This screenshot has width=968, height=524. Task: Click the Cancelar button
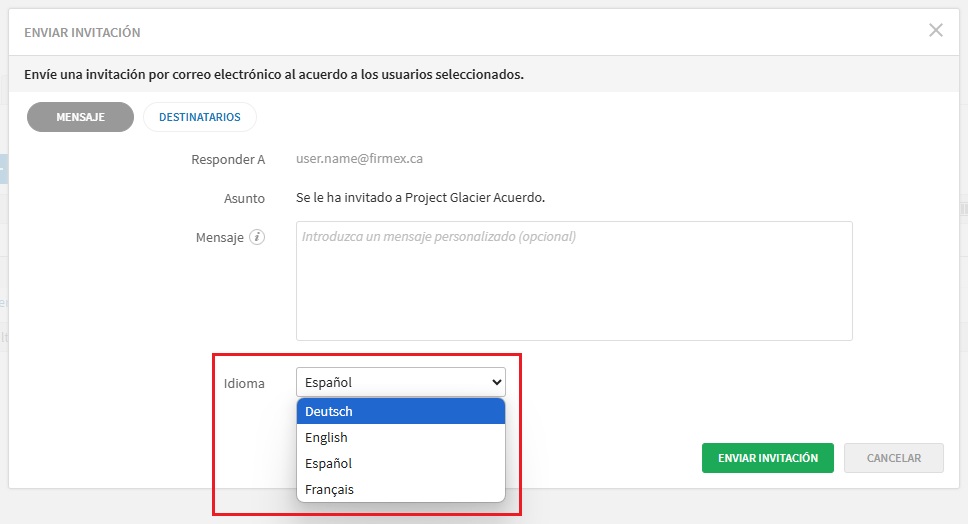893,458
